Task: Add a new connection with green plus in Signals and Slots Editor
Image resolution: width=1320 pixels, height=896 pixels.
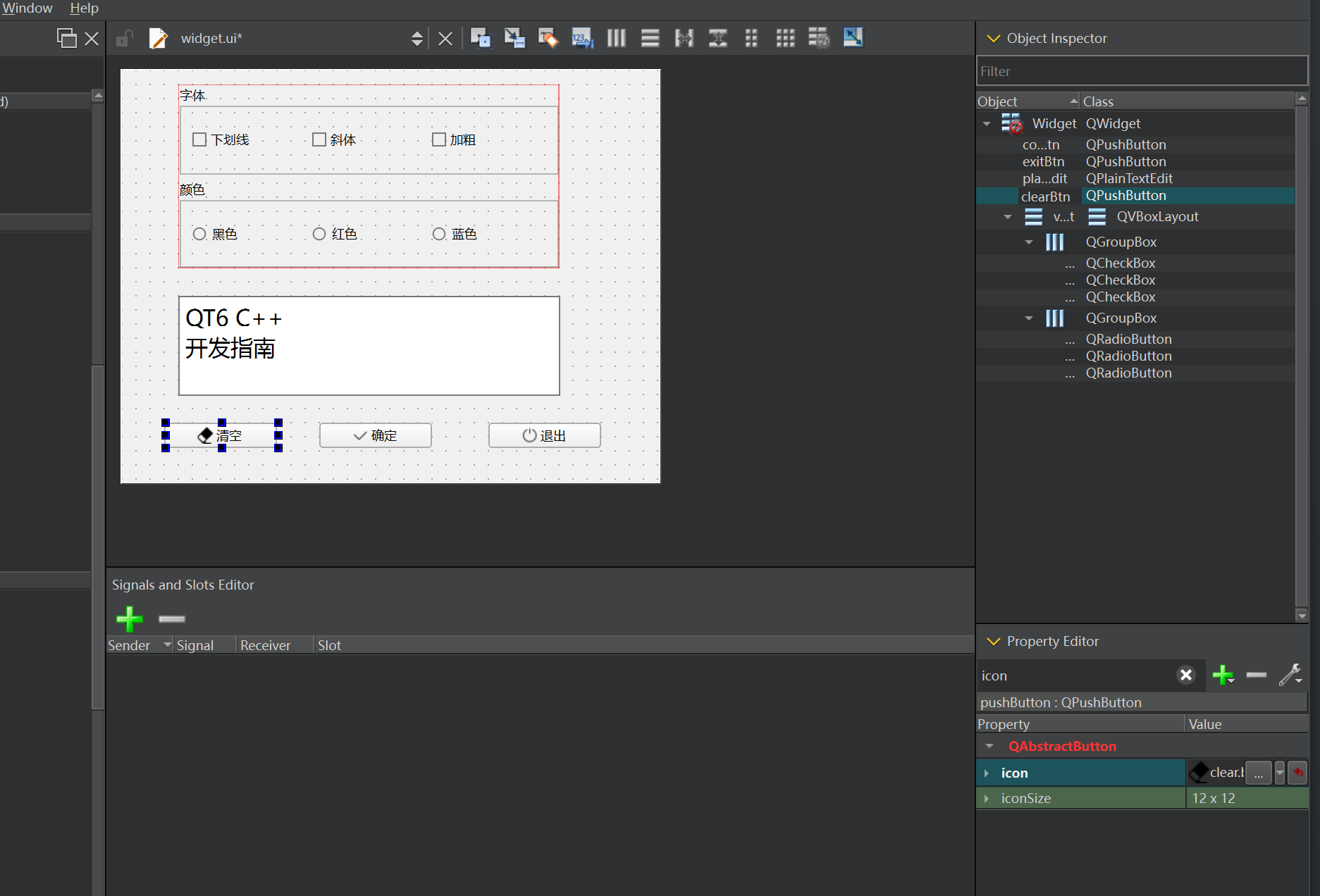Action: 129,618
